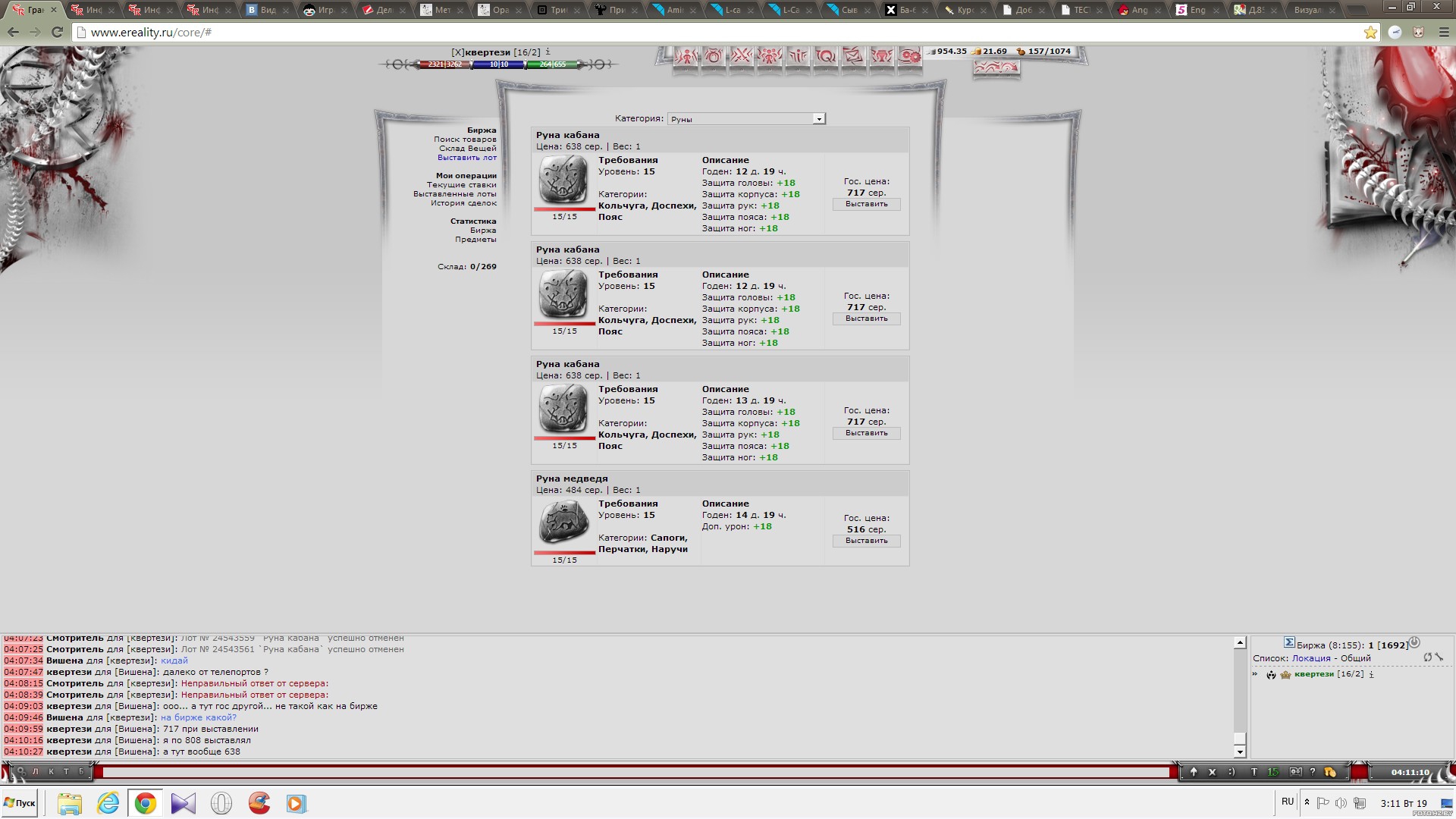This screenshot has height=819, width=1456.
Task: Click Выставить for the first Руна кабана
Action: tap(866, 205)
